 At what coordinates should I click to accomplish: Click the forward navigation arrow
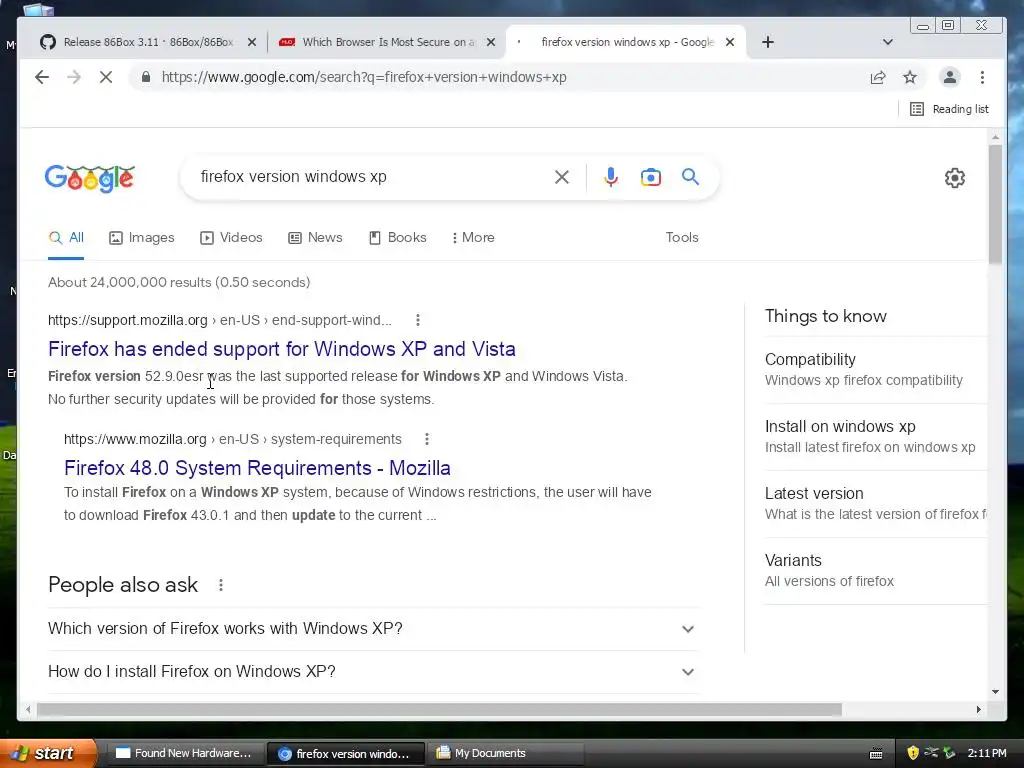[74, 77]
